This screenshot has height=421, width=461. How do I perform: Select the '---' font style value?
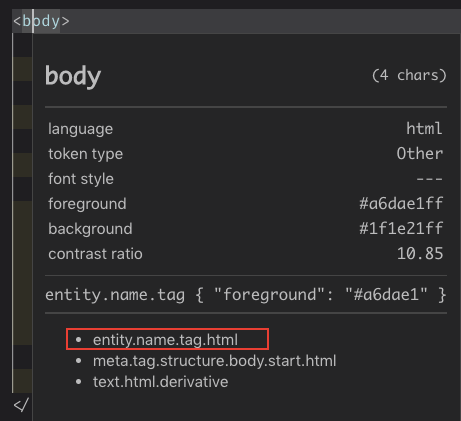tap(429, 179)
